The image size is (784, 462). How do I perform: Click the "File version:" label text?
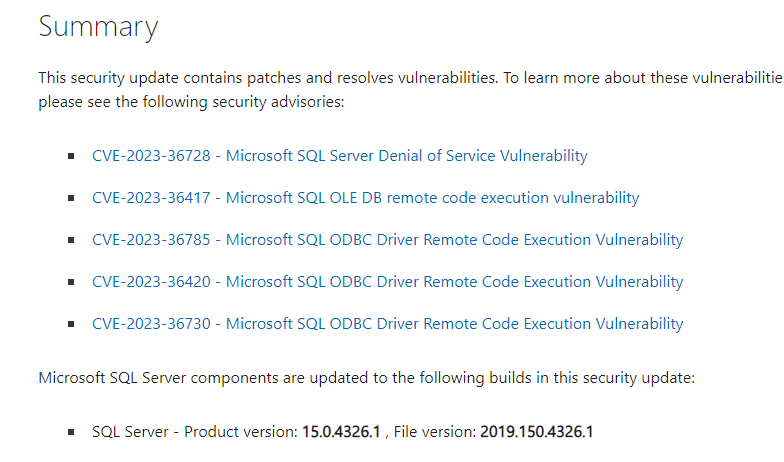(434, 432)
